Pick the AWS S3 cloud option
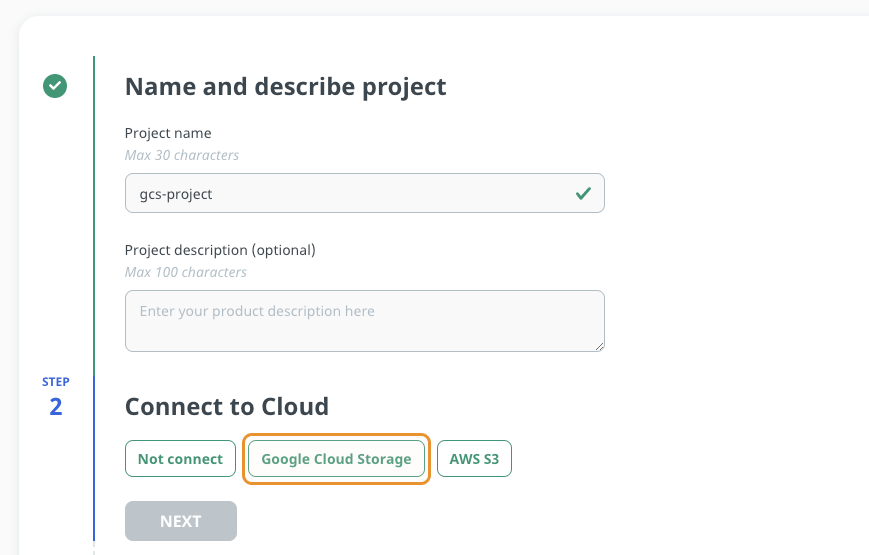Screen dimensions: 869x555 (x=474, y=459)
